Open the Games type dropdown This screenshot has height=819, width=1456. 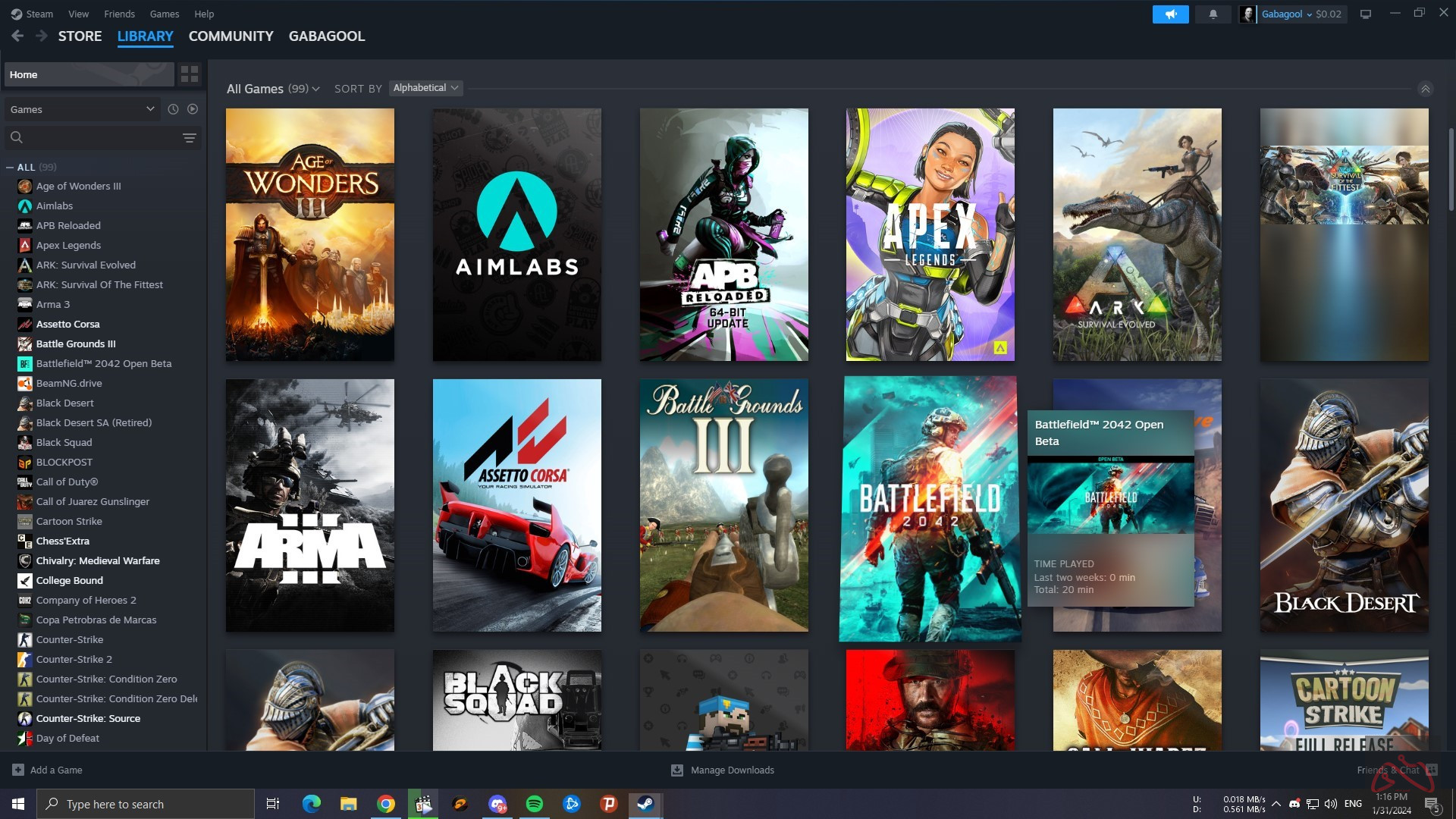pos(82,109)
